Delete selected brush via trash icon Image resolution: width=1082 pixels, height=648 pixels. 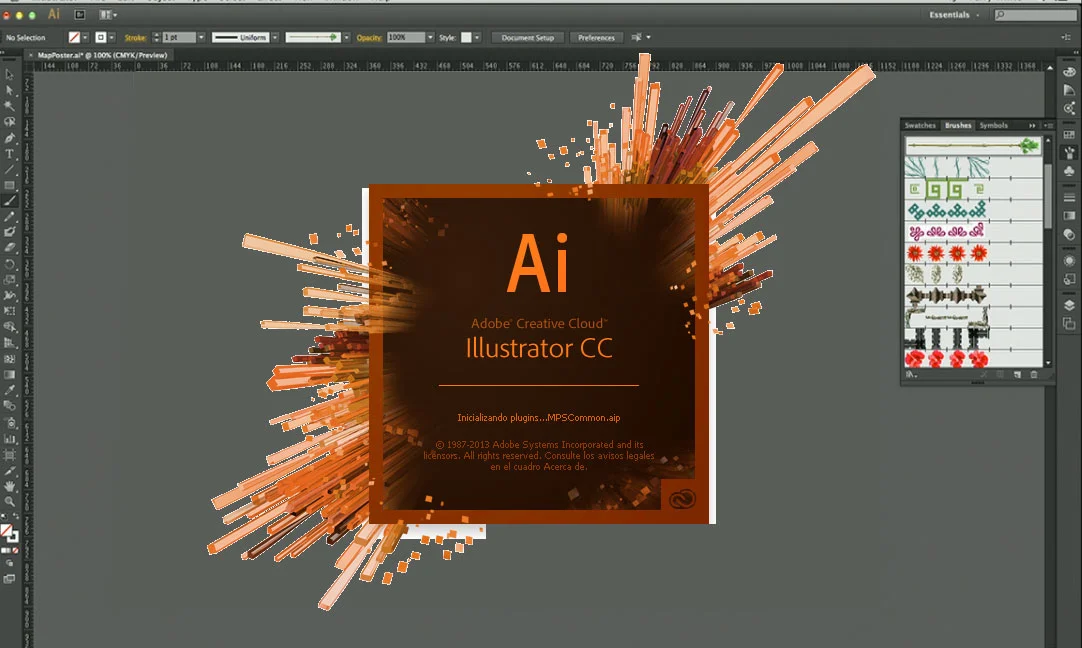(1033, 374)
